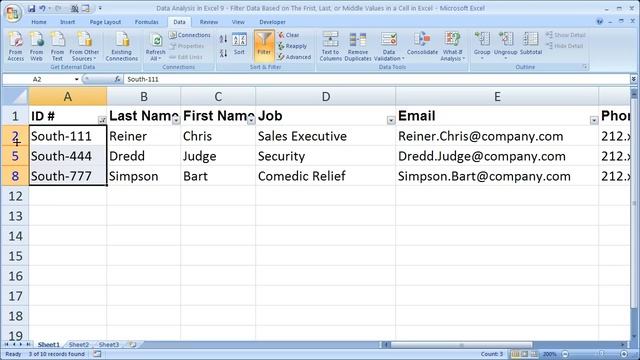Open Advanced filter options
This screenshot has width=640, height=360.
[x=294, y=57]
